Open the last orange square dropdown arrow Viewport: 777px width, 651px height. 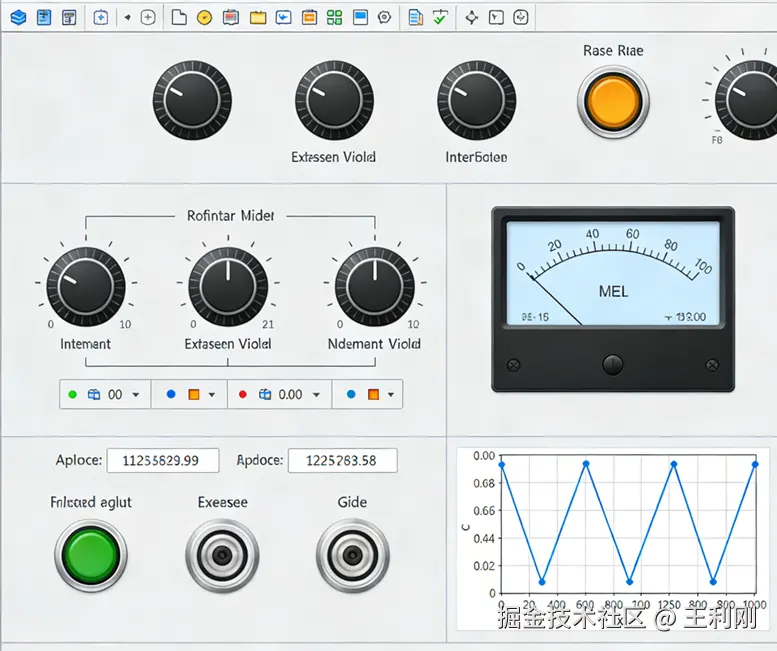[390, 395]
